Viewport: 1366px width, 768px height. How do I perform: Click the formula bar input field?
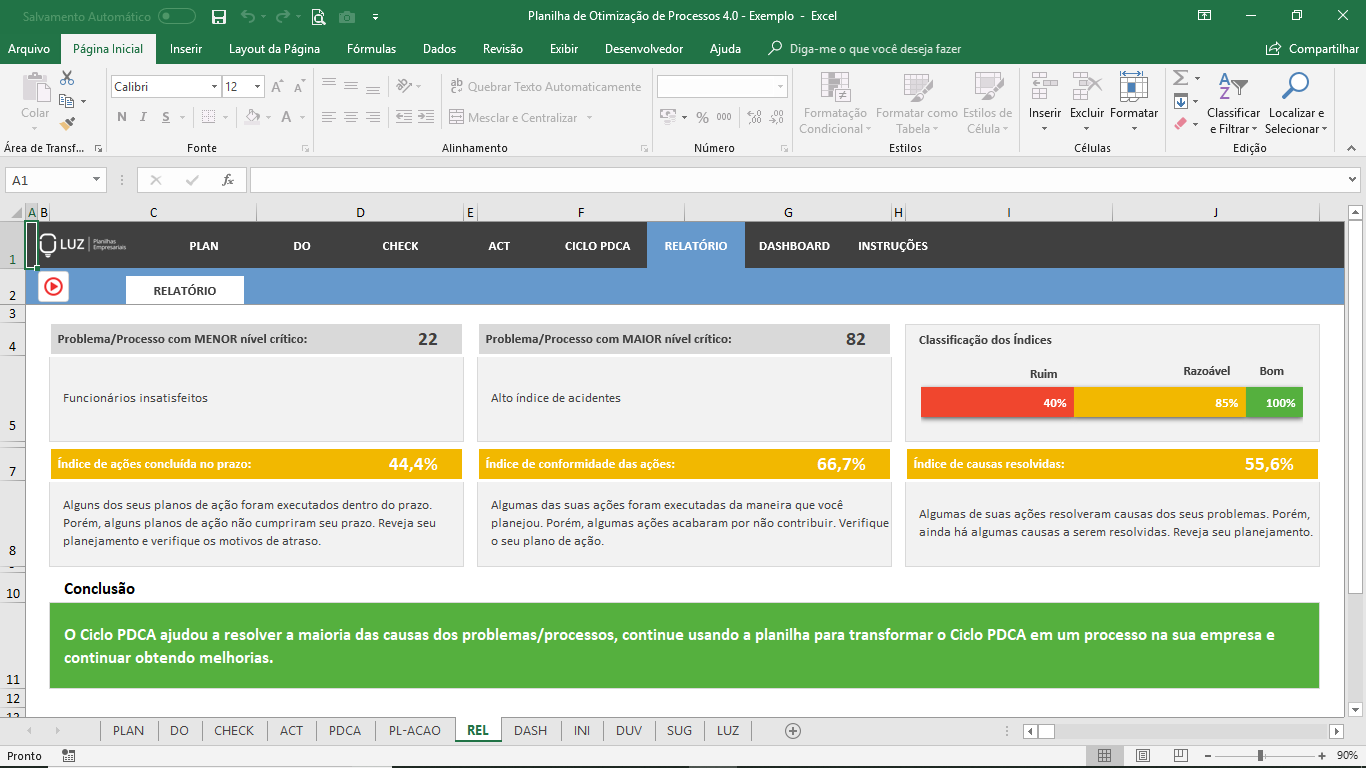coord(797,180)
